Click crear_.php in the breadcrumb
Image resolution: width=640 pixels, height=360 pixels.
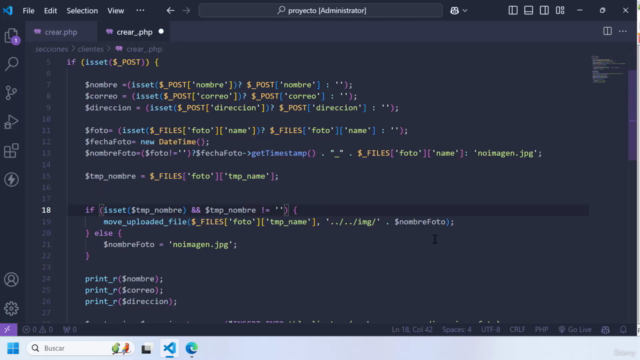tap(144, 49)
